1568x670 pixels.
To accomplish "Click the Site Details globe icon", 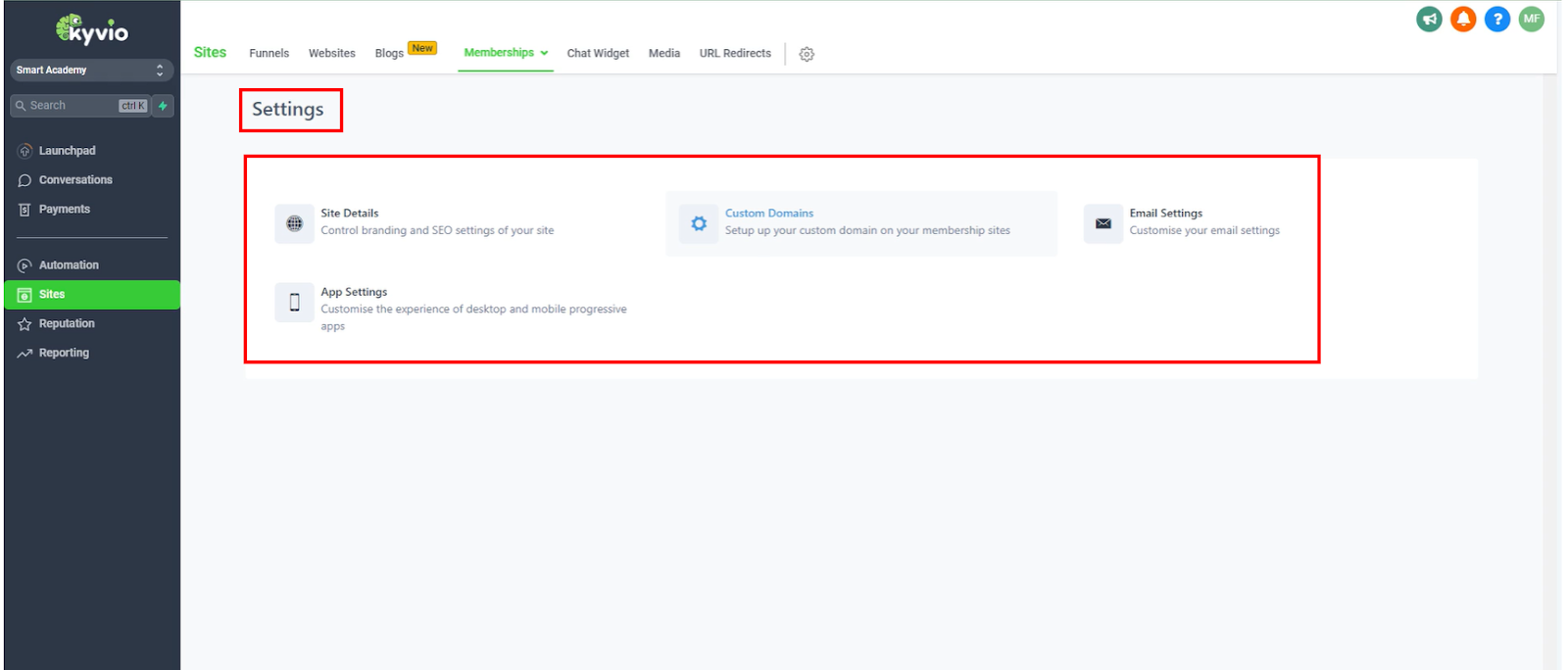I will point(294,223).
